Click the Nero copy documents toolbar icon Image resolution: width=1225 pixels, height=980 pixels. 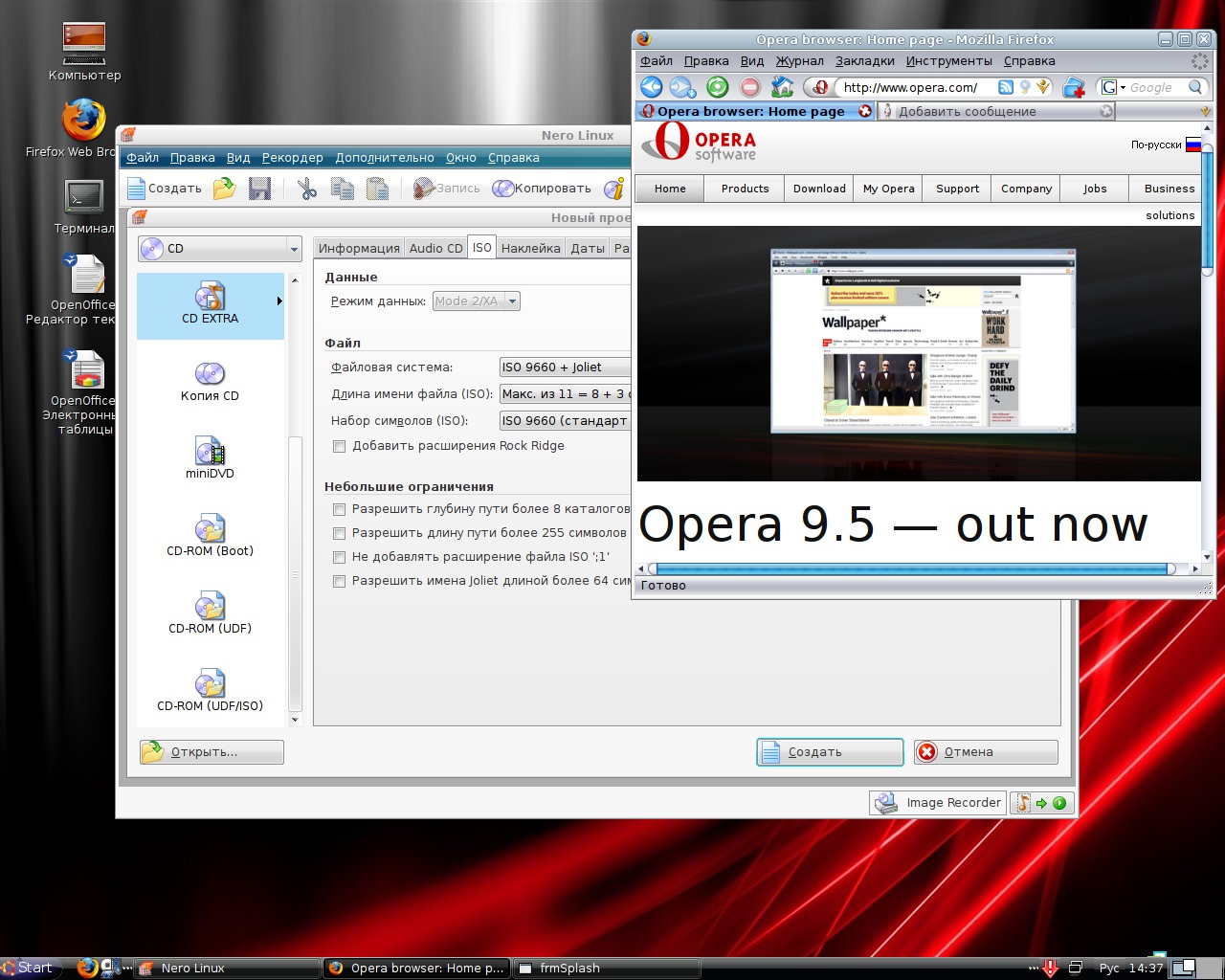pyautogui.click(x=343, y=189)
